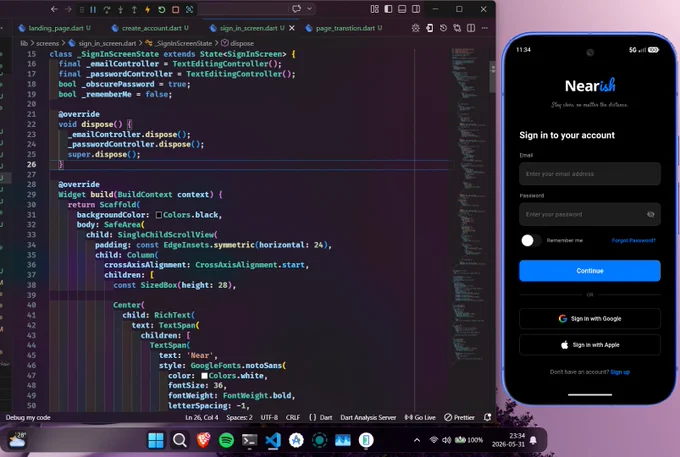Go forward with the navigation arrow
680x457 pixels.
pyautogui.click(x=68, y=9)
